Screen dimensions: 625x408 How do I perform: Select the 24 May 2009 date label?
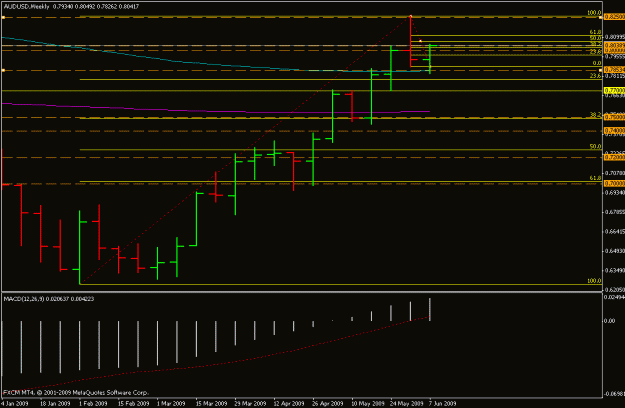[407, 403]
